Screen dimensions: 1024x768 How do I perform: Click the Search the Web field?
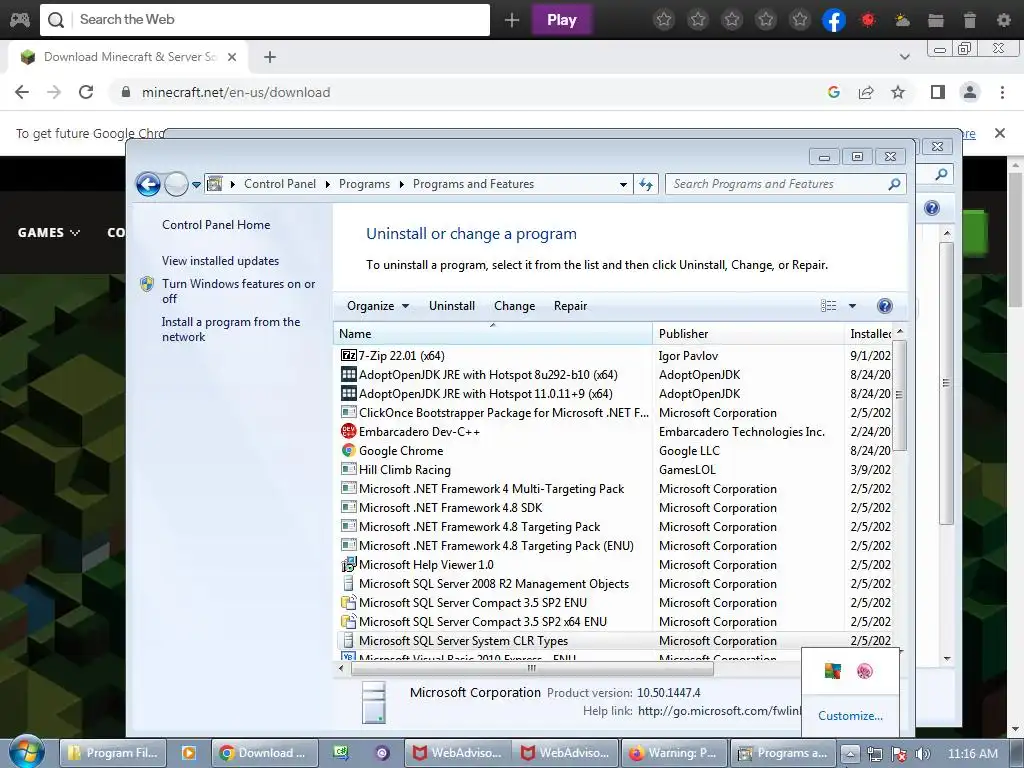tap(265, 20)
